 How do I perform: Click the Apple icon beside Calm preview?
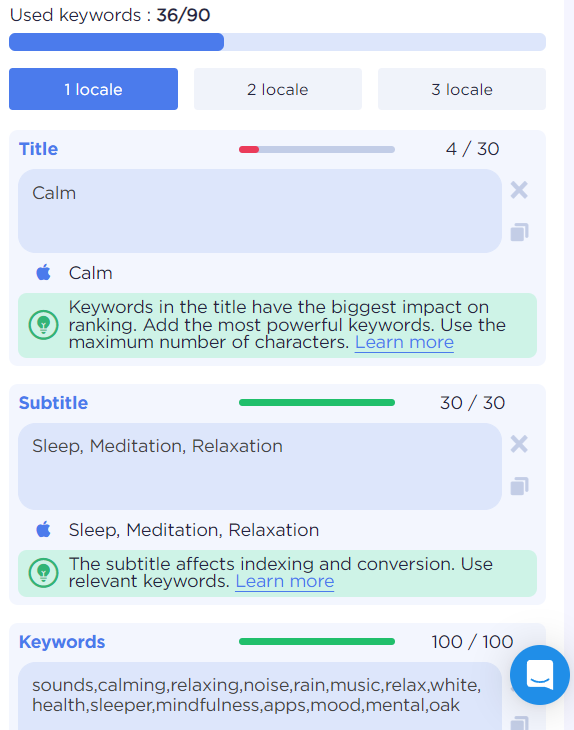click(x=43, y=272)
